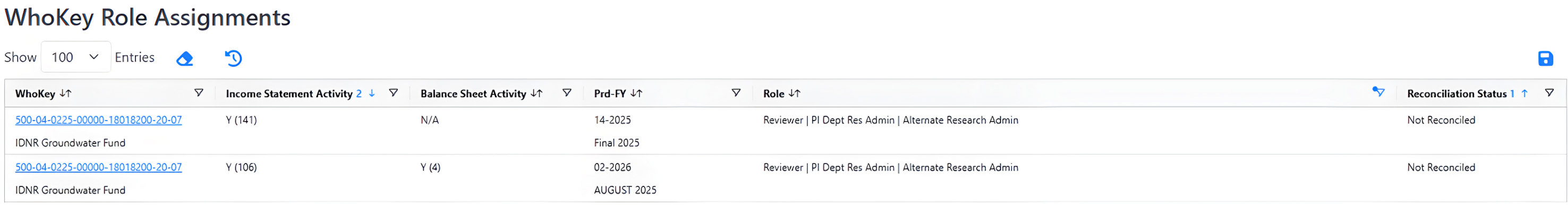Open the WhoKey column filter funnel
This screenshot has width=1568, height=205.
pos(199,93)
